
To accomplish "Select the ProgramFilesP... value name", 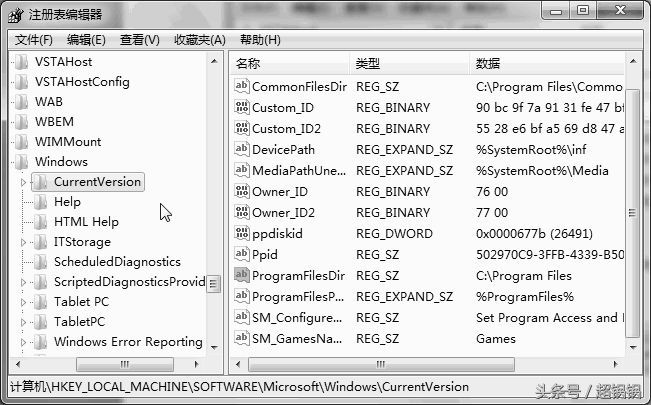I will (x=298, y=297).
